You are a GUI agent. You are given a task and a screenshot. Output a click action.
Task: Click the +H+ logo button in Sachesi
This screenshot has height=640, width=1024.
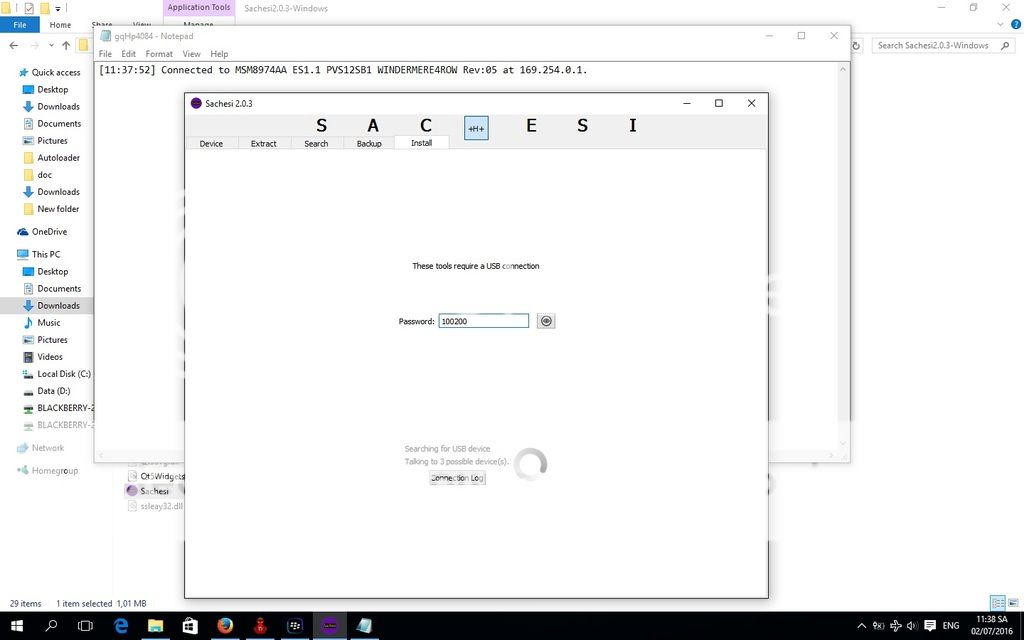coord(476,128)
